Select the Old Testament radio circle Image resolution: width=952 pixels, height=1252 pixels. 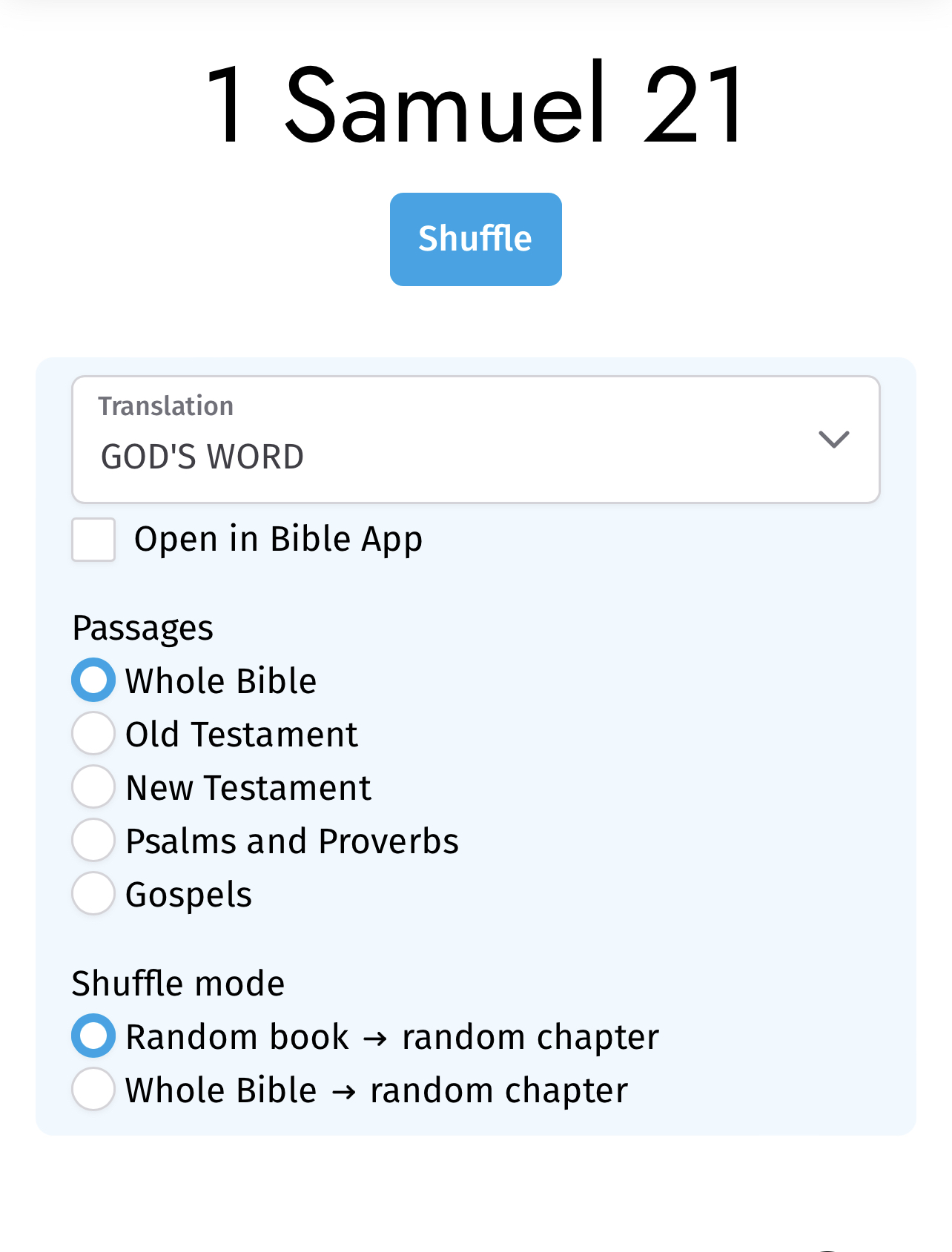(x=93, y=733)
